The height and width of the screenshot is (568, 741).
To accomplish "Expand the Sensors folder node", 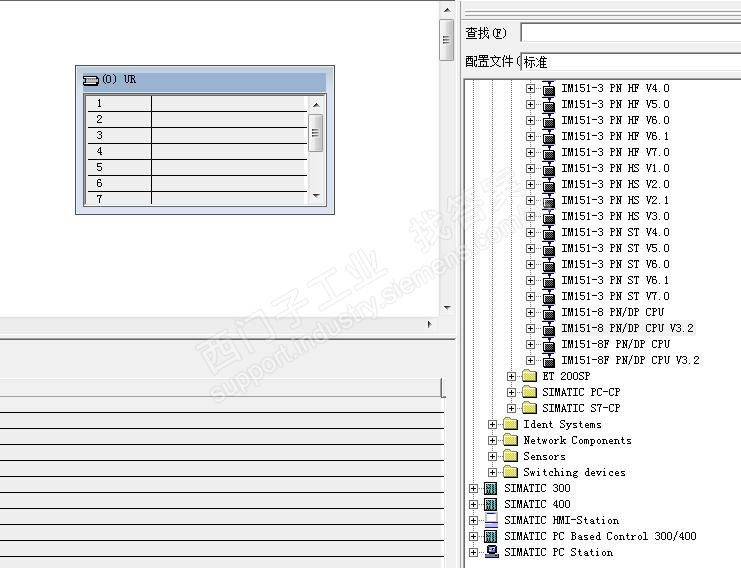I will pyautogui.click(x=492, y=456).
